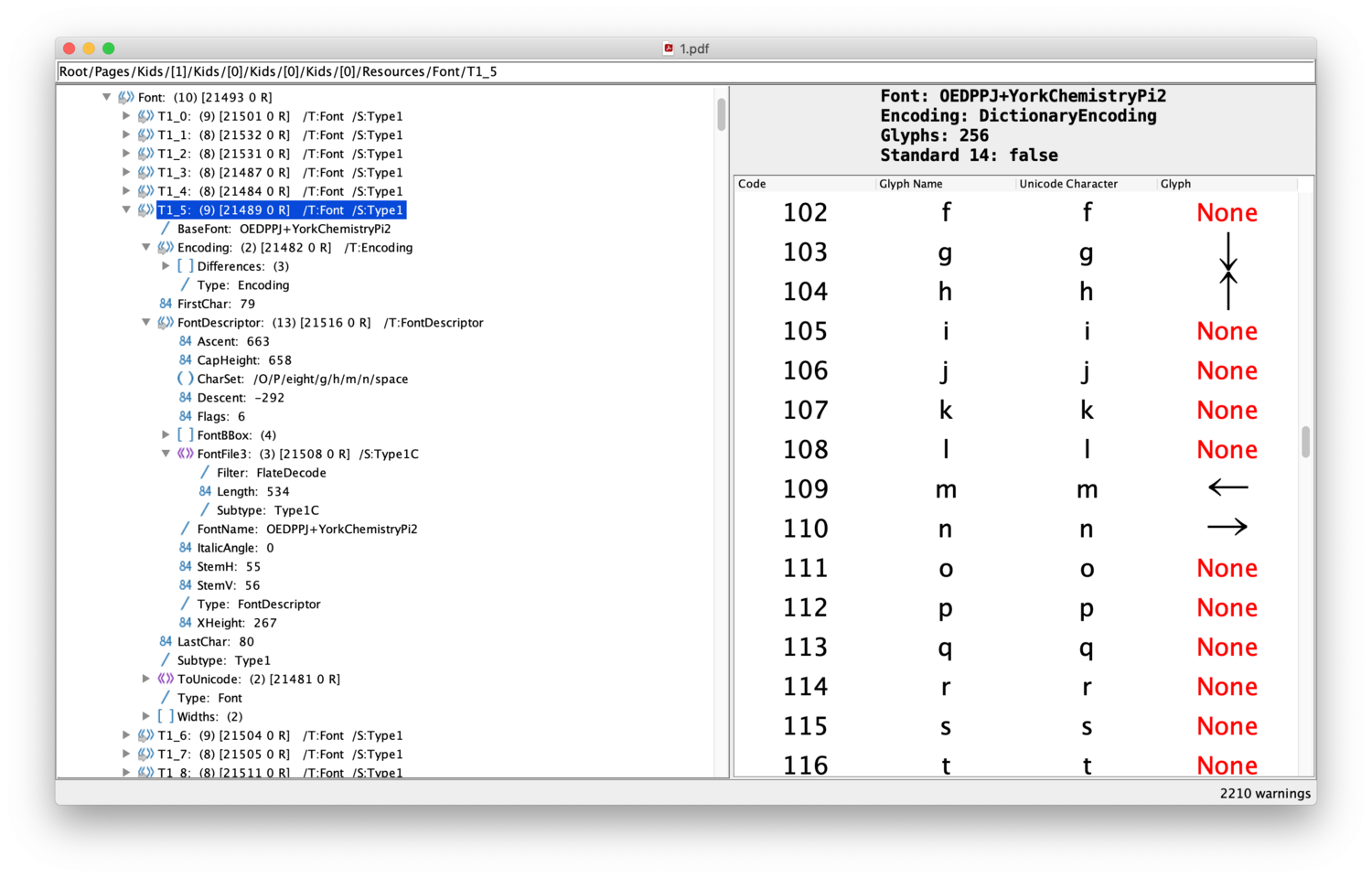Image resolution: width=1372 pixels, height=878 pixels.
Task: Click the left-arrow glyph in row 109
Action: 1227,487
